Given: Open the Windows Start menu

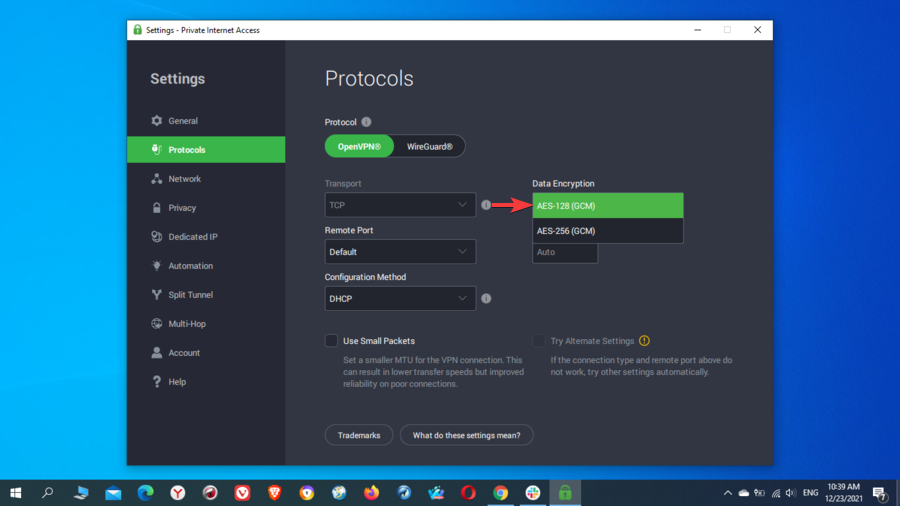Looking at the screenshot, I should pyautogui.click(x=15, y=493).
